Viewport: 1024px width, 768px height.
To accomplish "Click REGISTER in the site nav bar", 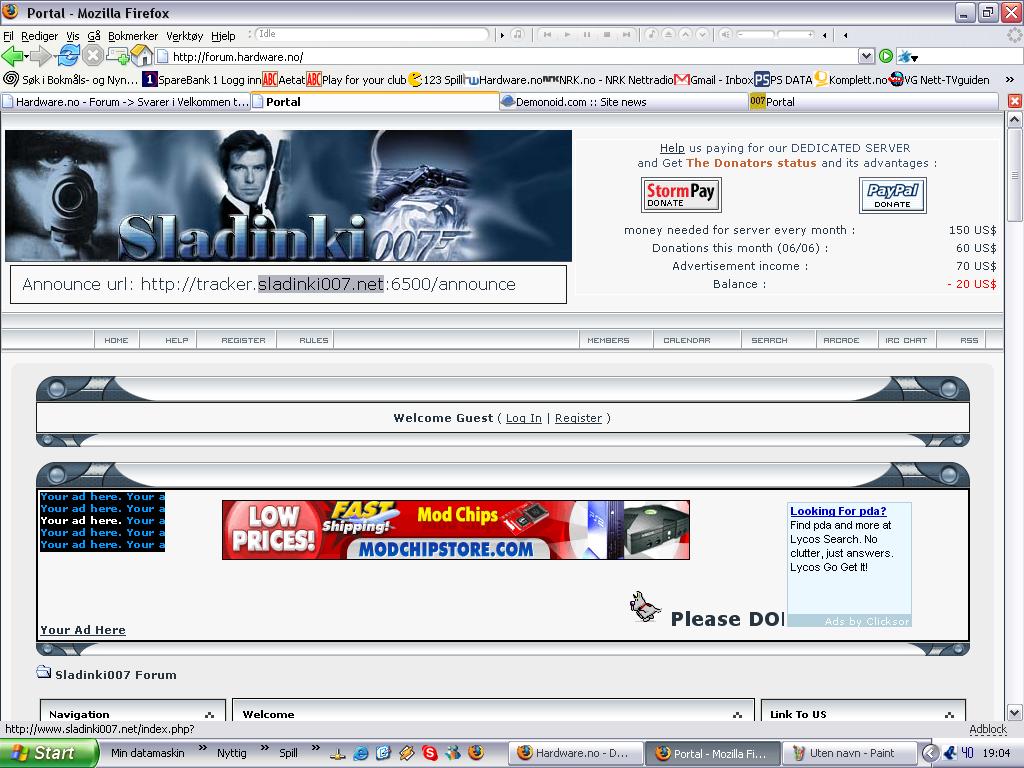I will pos(243,340).
